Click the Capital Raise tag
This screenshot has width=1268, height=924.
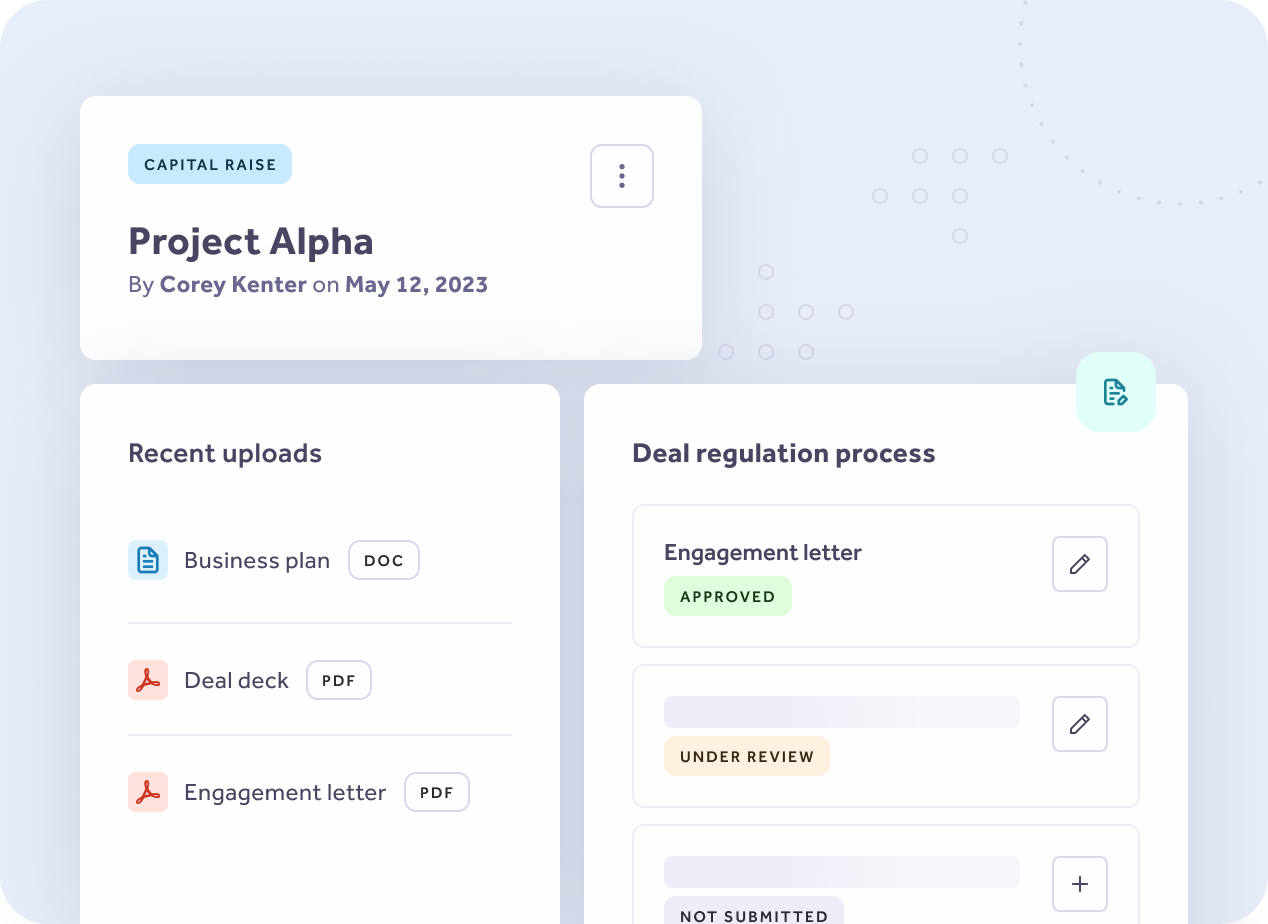(x=210, y=164)
